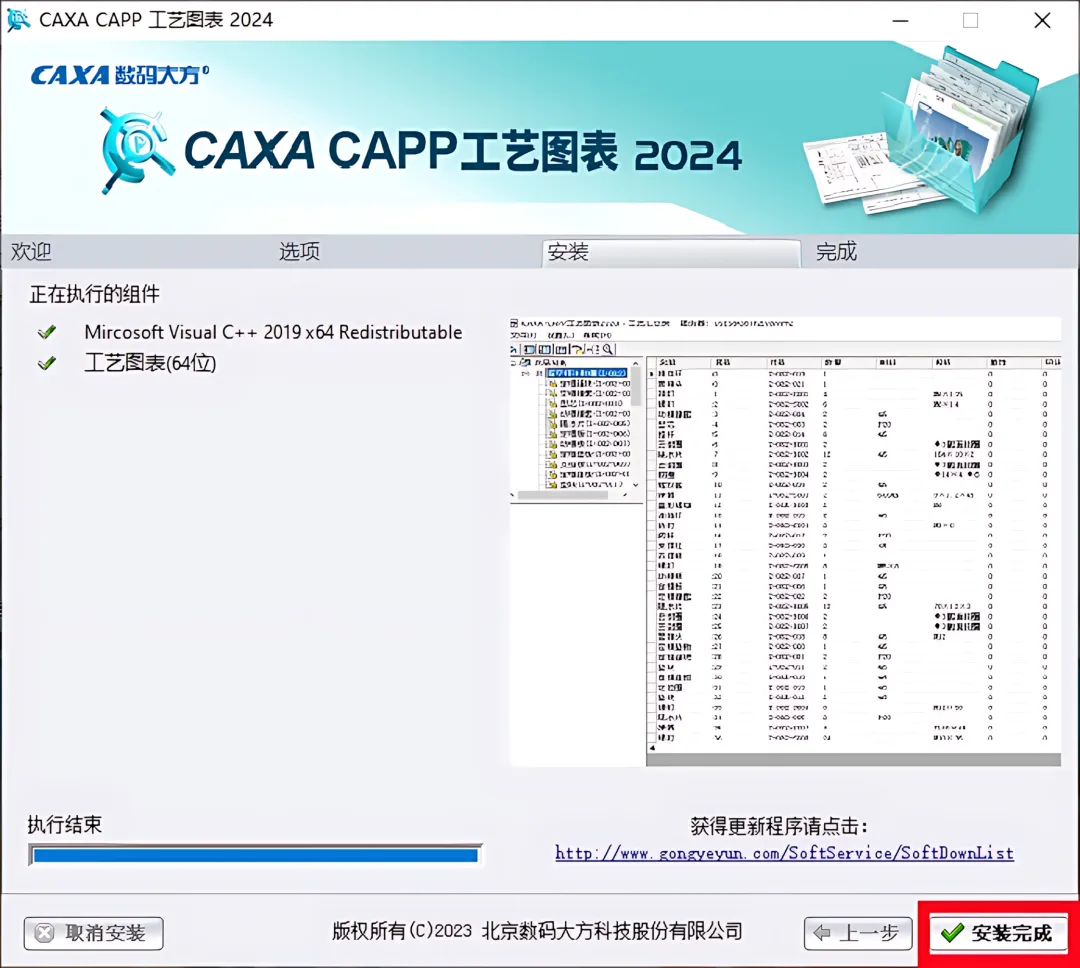
Task: Close the installer window
Action: (1042, 21)
